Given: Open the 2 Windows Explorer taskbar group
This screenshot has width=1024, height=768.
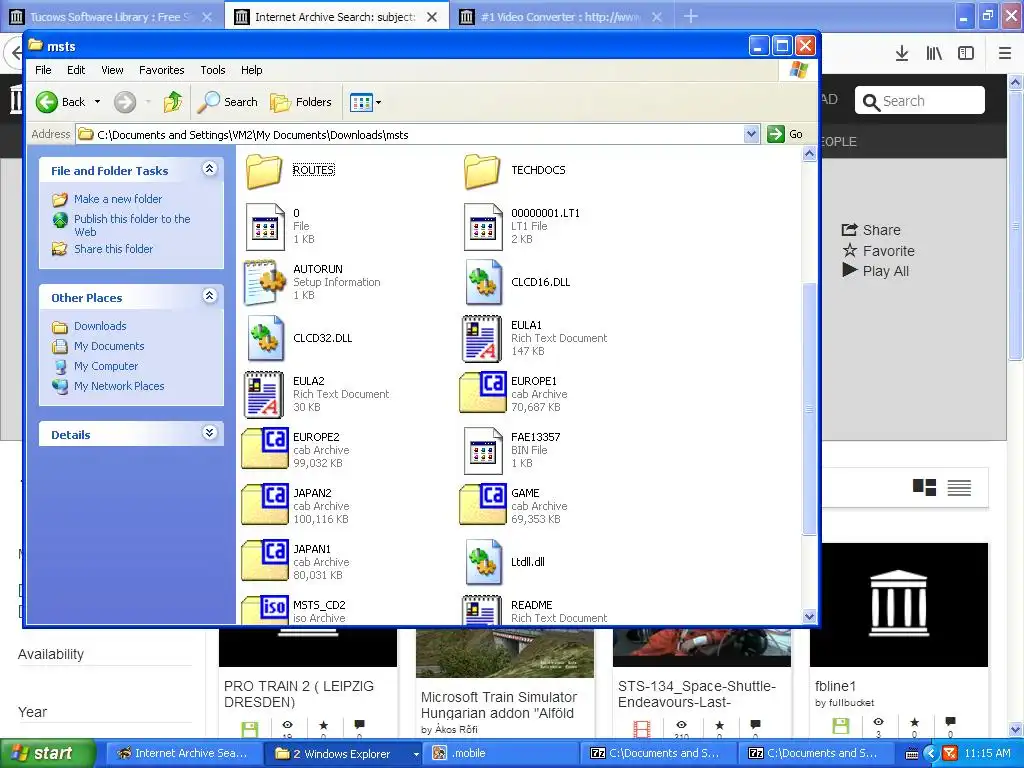Looking at the screenshot, I should (343, 754).
